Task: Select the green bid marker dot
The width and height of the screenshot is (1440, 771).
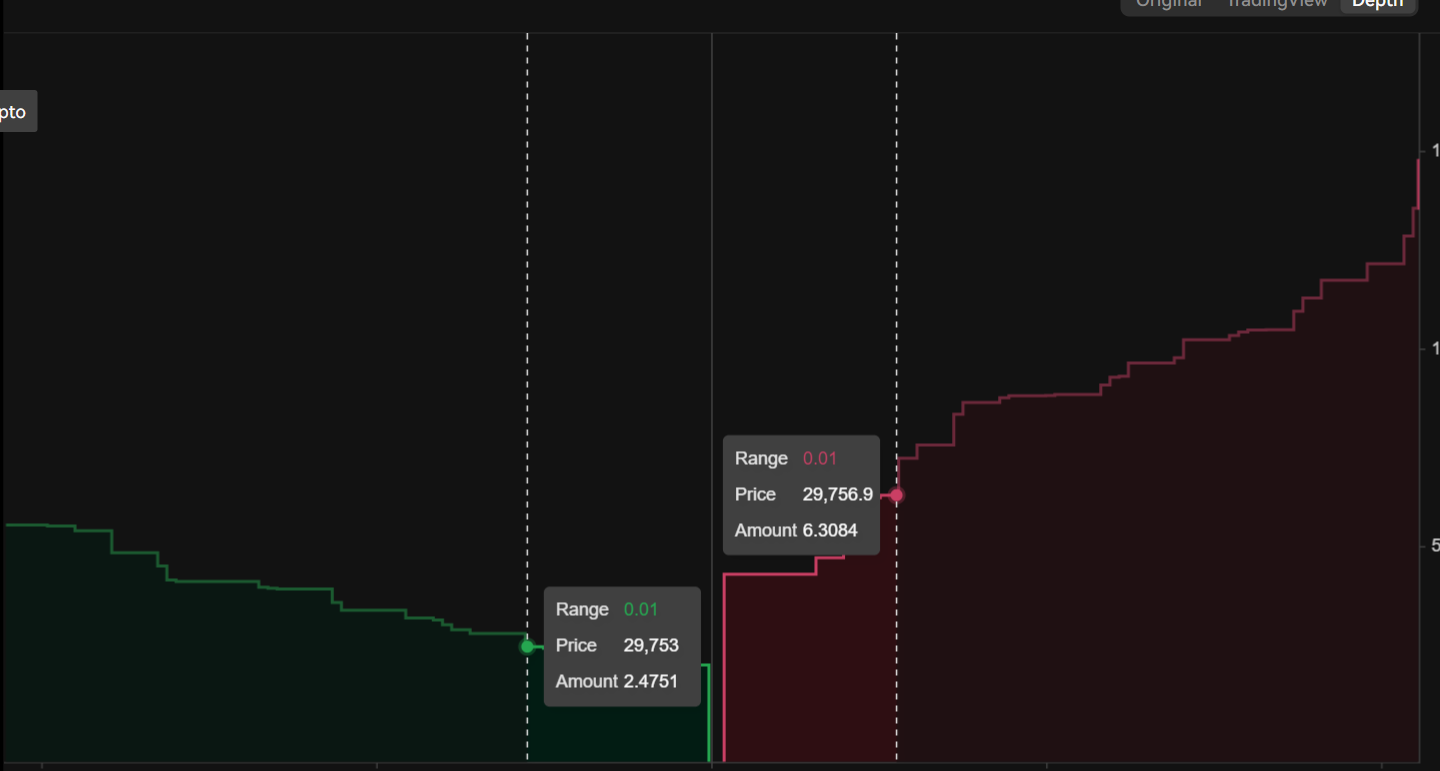Action: click(527, 646)
